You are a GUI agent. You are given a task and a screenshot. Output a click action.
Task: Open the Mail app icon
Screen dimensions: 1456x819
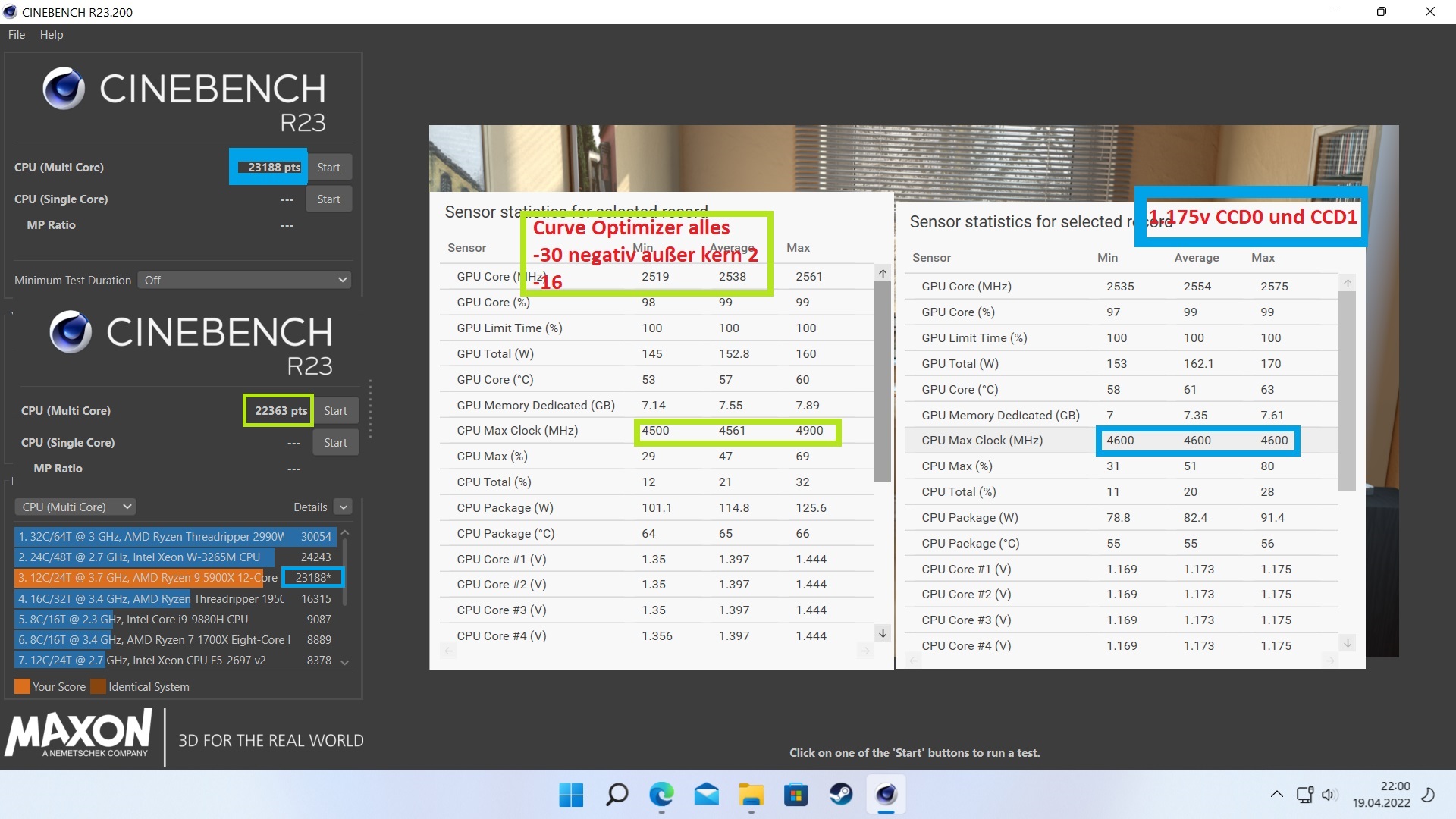[x=706, y=794]
